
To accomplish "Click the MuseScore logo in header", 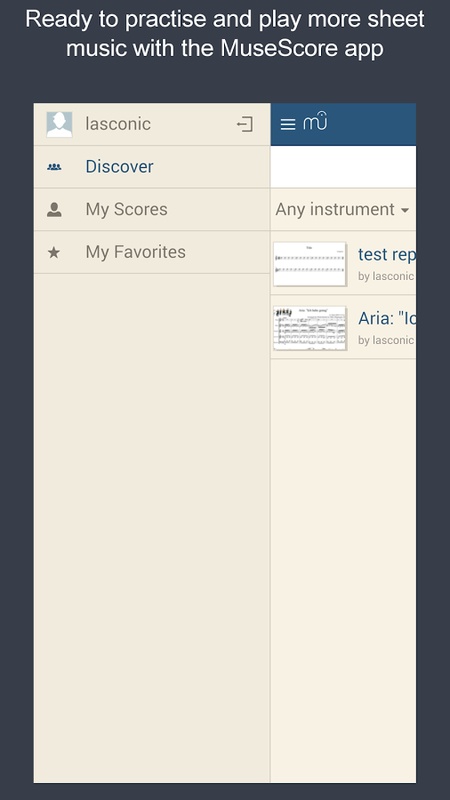I will coord(315,121).
